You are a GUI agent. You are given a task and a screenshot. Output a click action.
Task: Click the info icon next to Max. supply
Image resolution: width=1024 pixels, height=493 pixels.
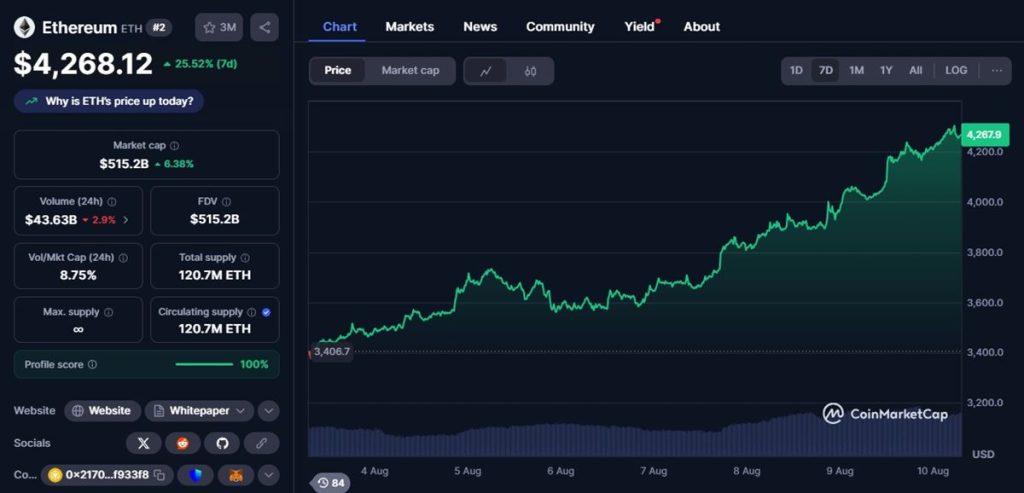(108, 312)
